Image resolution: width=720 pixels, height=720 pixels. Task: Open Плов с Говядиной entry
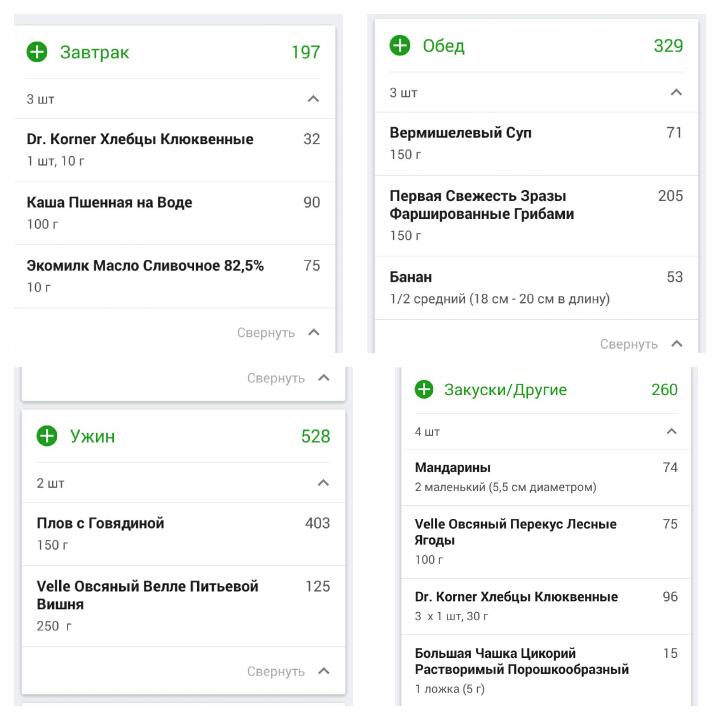point(183,534)
